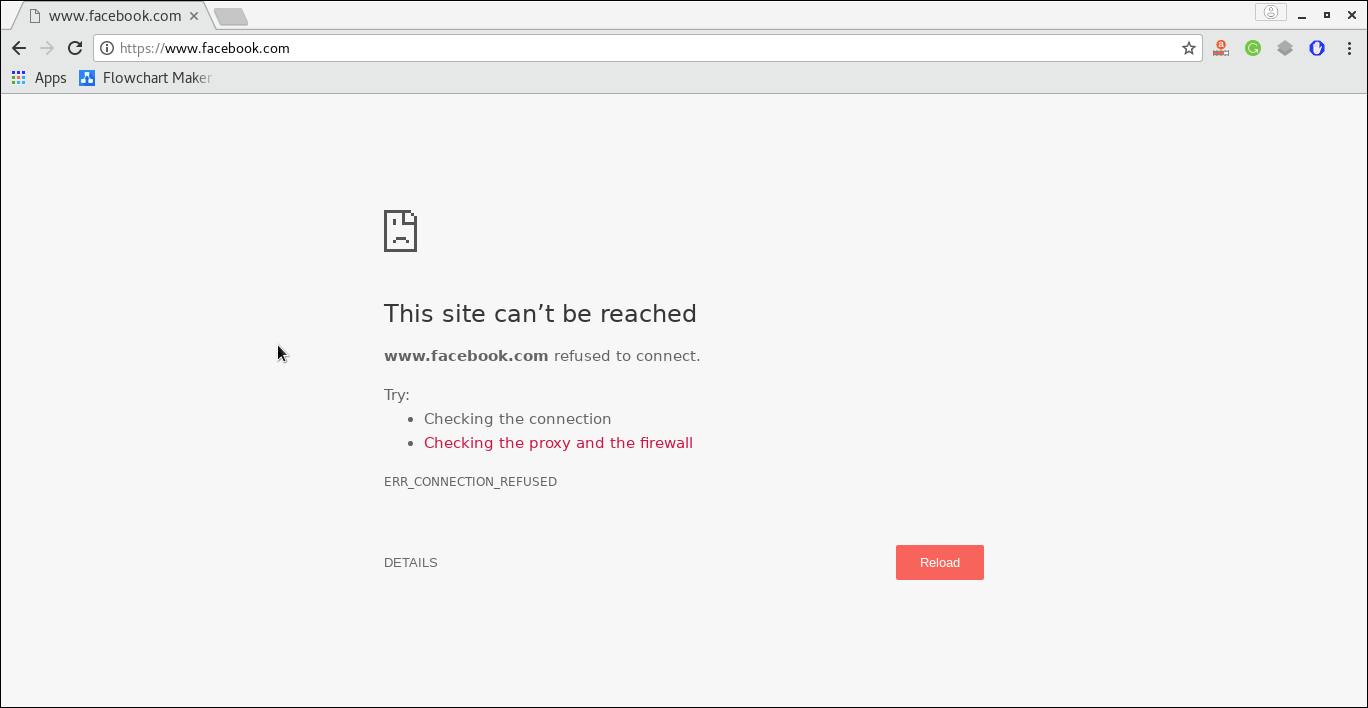The height and width of the screenshot is (708, 1368).
Task: Click the Reload button
Action: click(x=939, y=562)
